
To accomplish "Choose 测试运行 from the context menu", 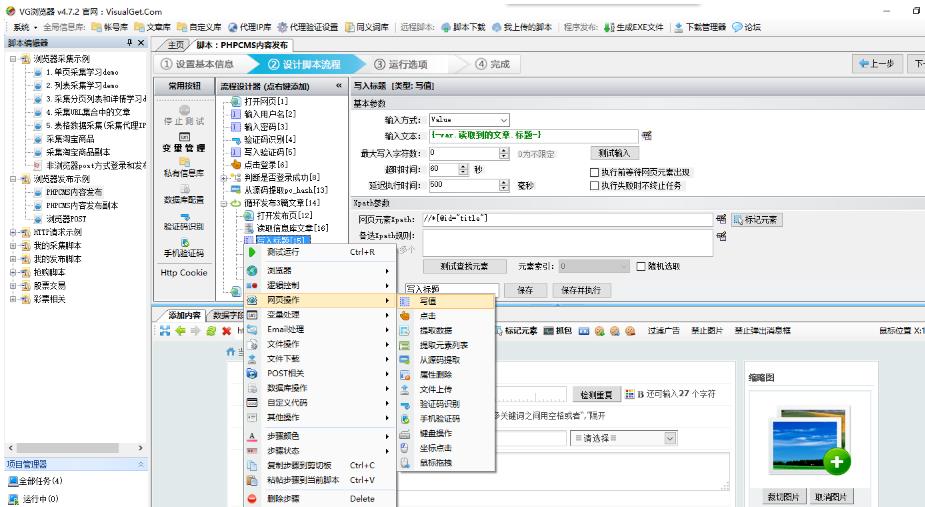I will (x=284, y=252).
